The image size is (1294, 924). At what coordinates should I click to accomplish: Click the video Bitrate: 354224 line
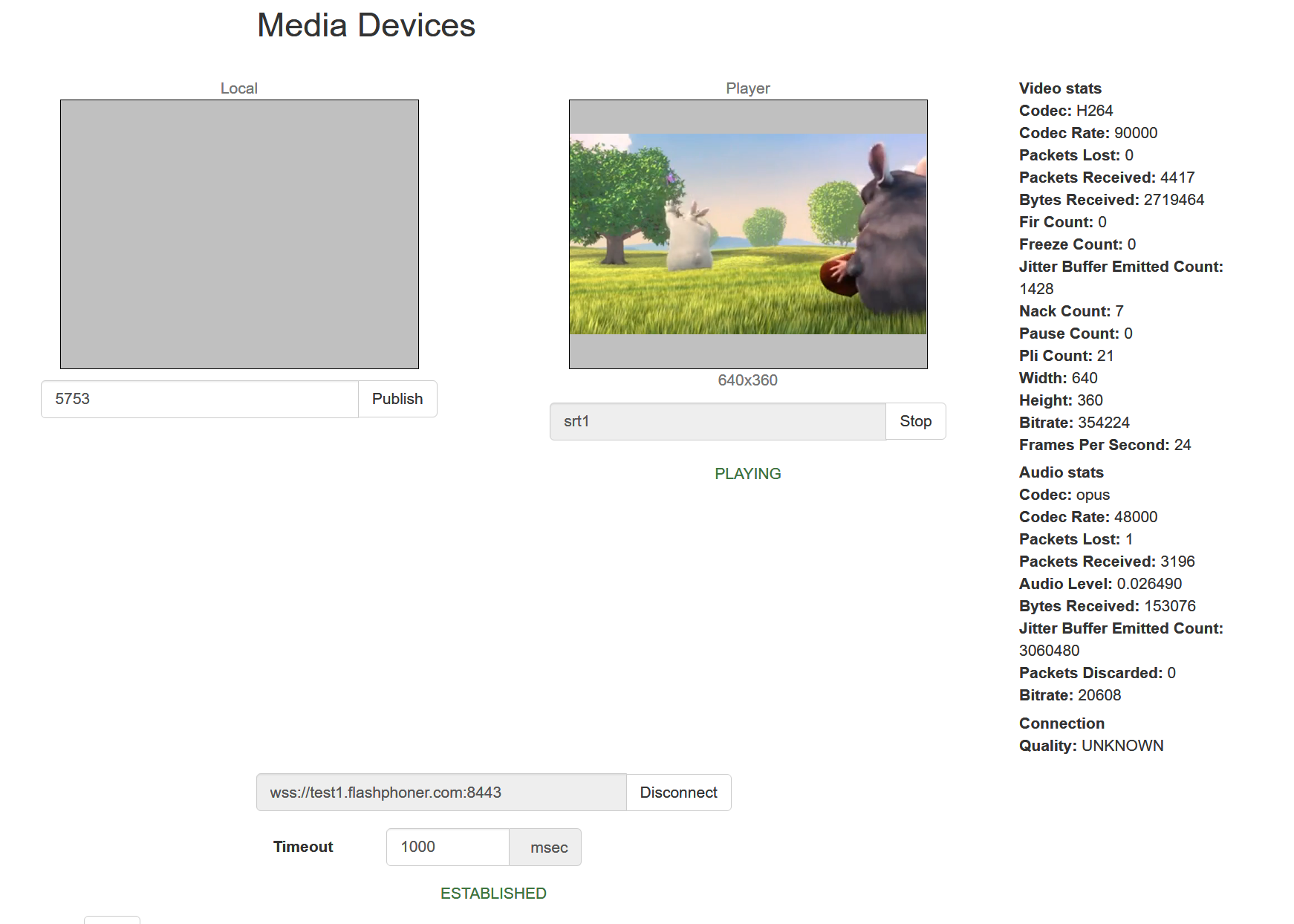coord(1074,423)
